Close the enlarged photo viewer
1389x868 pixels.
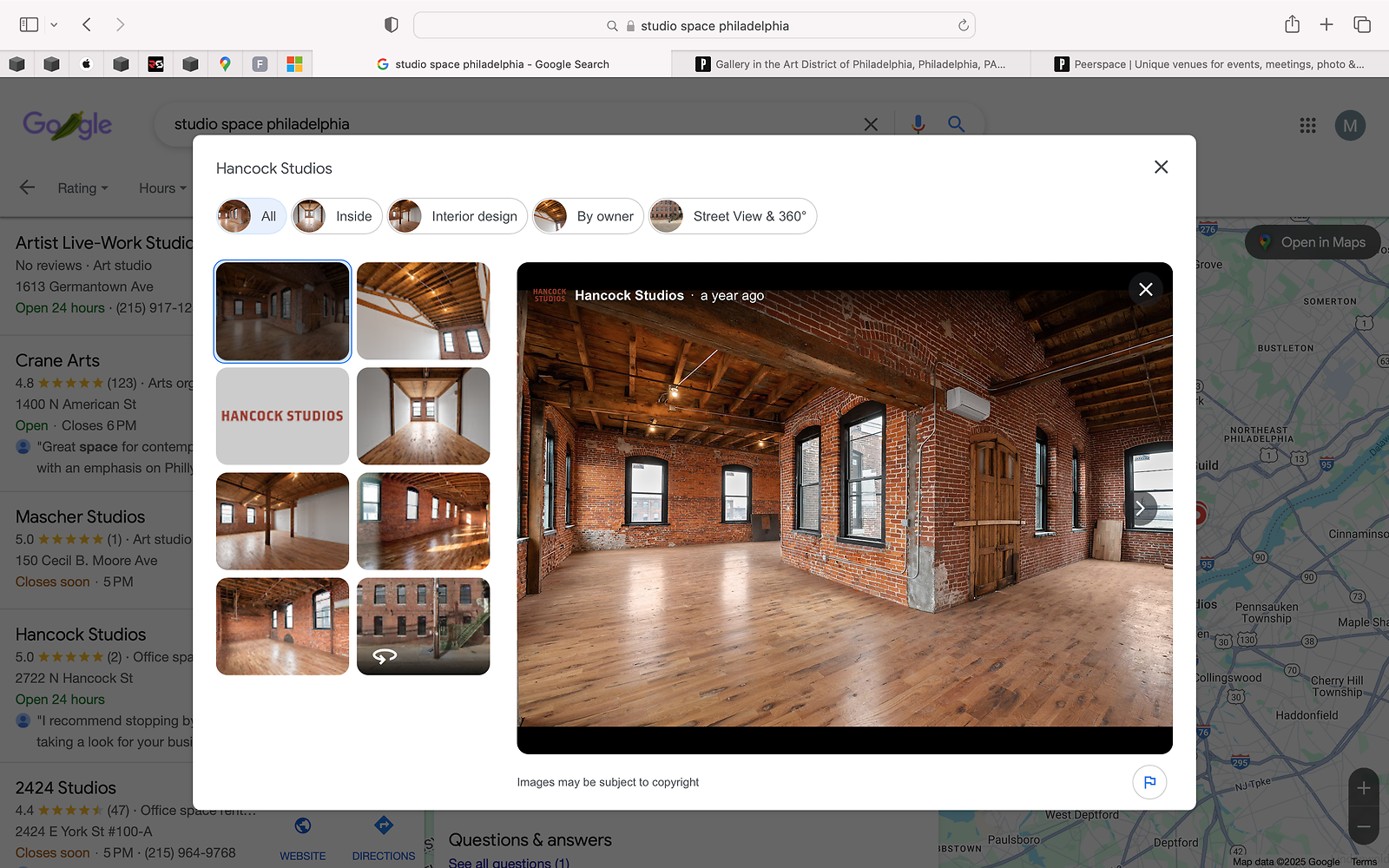(1145, 289)
